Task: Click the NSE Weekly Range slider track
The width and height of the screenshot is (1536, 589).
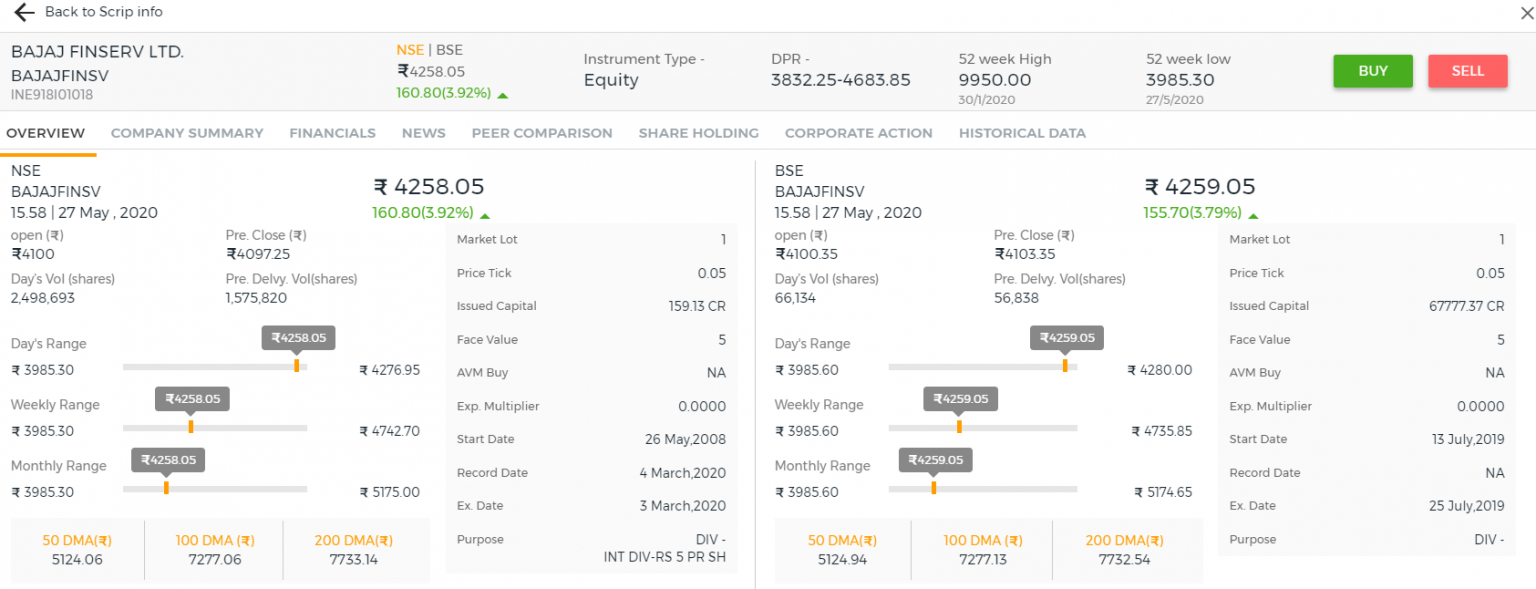Action: (215, 427)
